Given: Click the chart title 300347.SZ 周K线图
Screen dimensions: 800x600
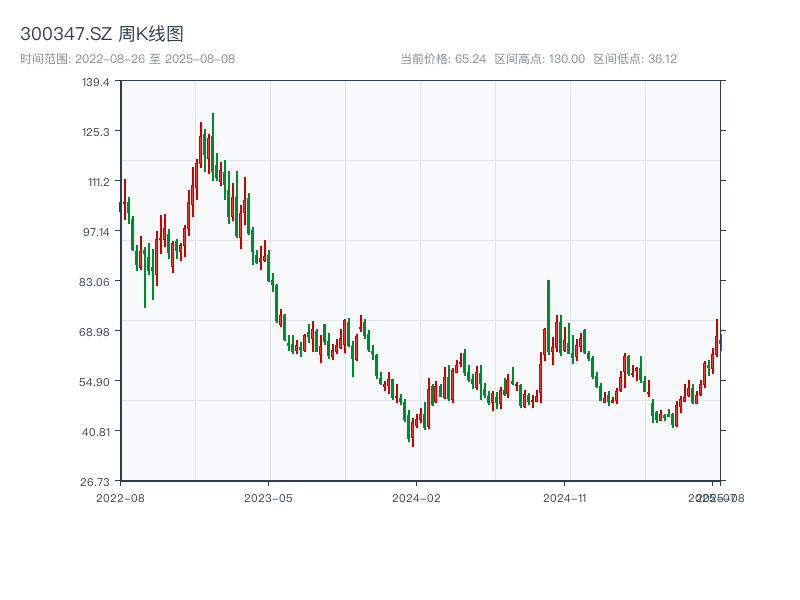Looking at the screenshot, I should click(102, 34).
